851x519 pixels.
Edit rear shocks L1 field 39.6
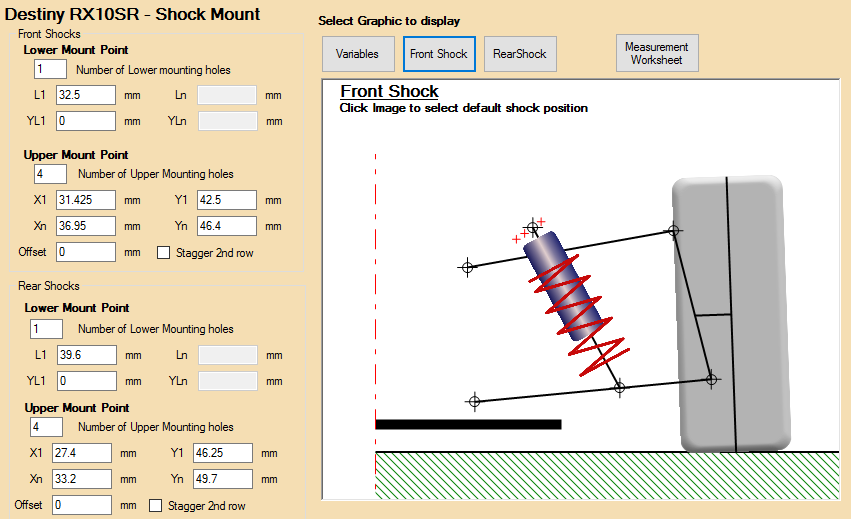pos(87,355)
